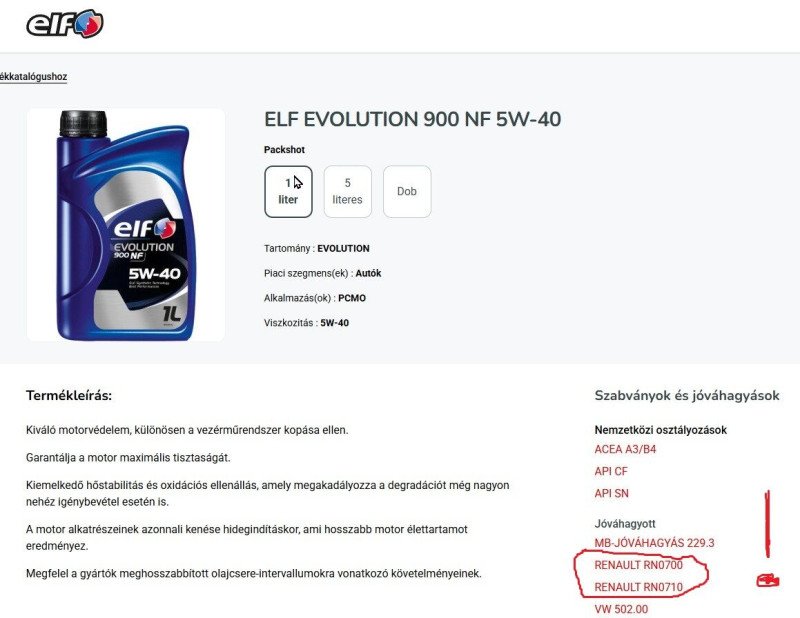This screenshot has height=618, width=800.
Task: Click the red exclamation mark annotation
Action: point(767,523)
